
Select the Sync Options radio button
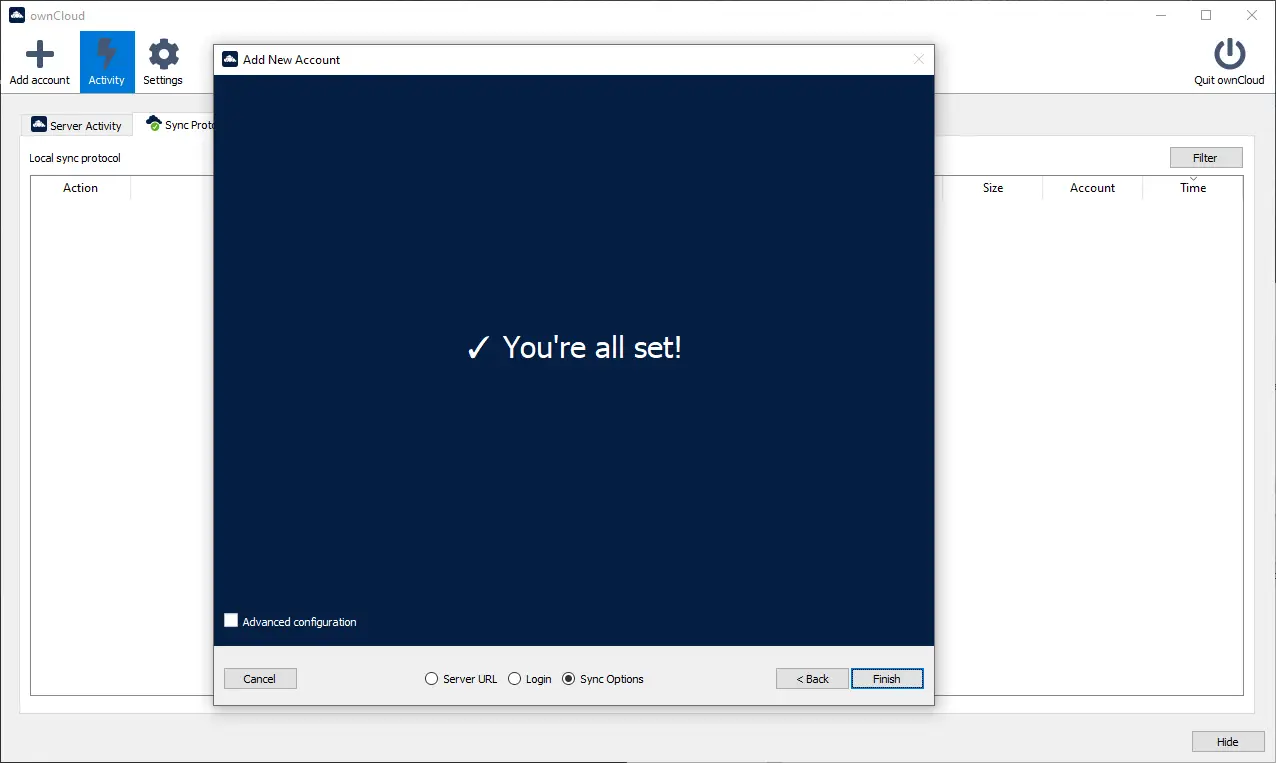coord(569,679)
